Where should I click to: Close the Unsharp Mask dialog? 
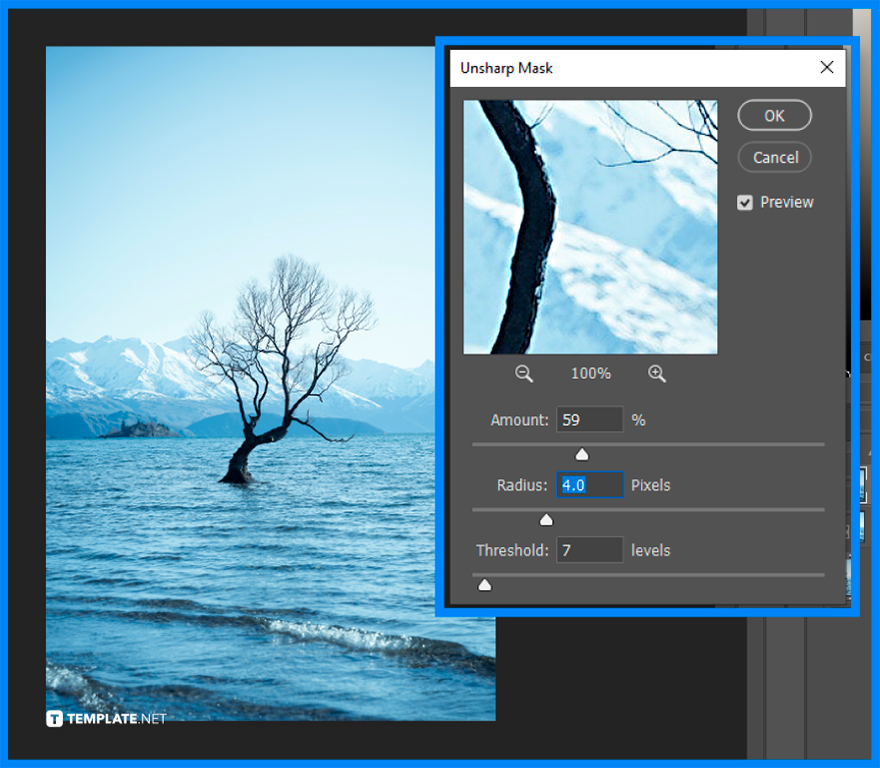click(826, 67)
